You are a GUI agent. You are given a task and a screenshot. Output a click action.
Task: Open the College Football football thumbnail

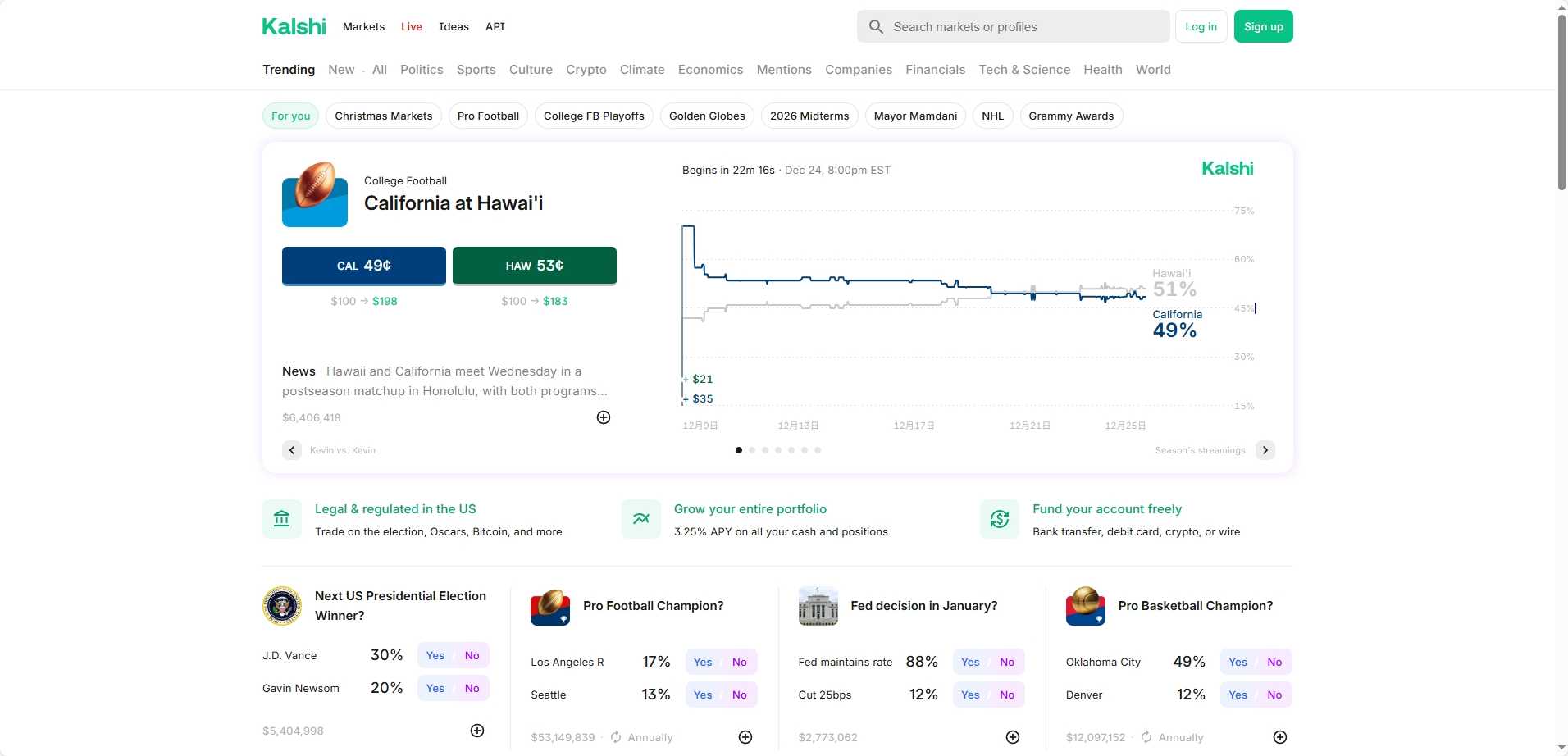tap(315, 194)
